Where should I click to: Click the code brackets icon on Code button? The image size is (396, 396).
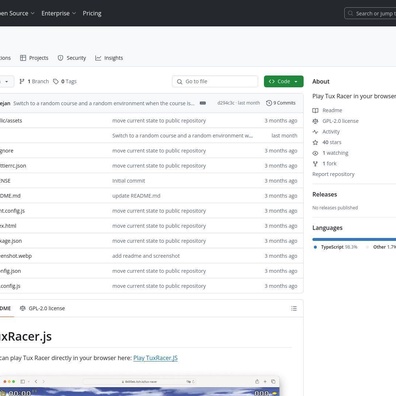pyautogui.click(x=272, y=81)
